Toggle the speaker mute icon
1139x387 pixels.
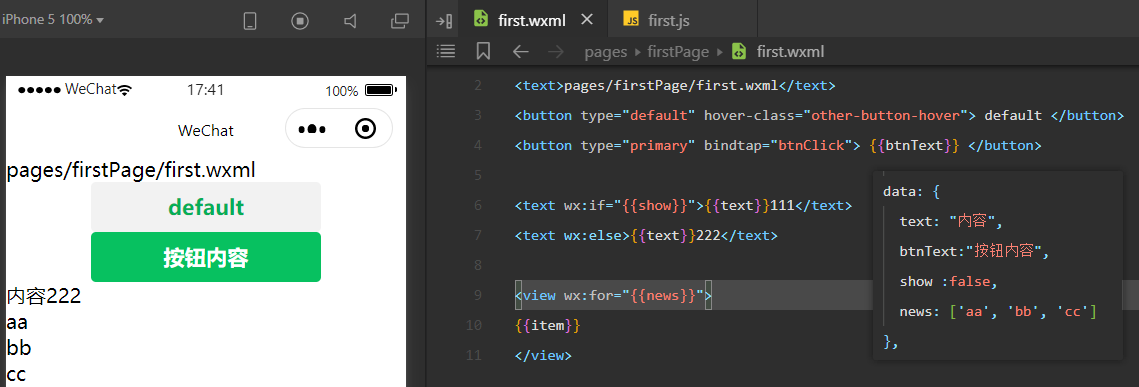[350, 21]
